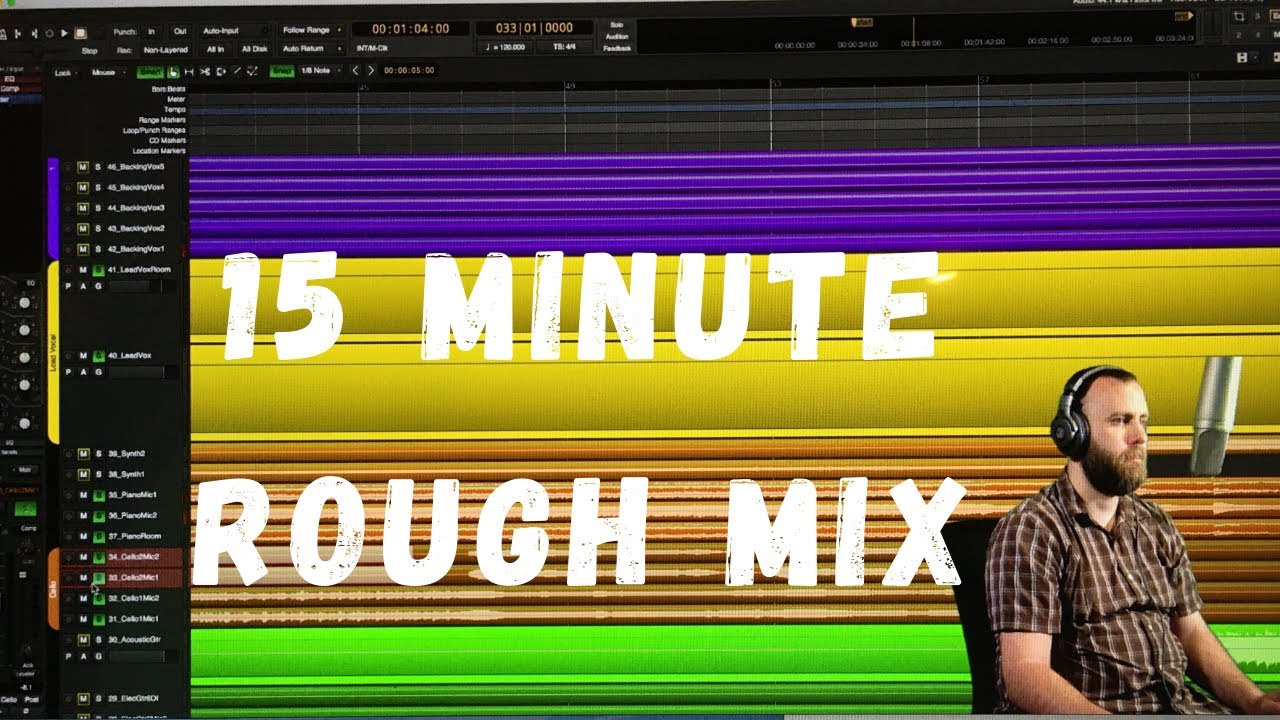Click the Punch Out button

pos(180,31)
